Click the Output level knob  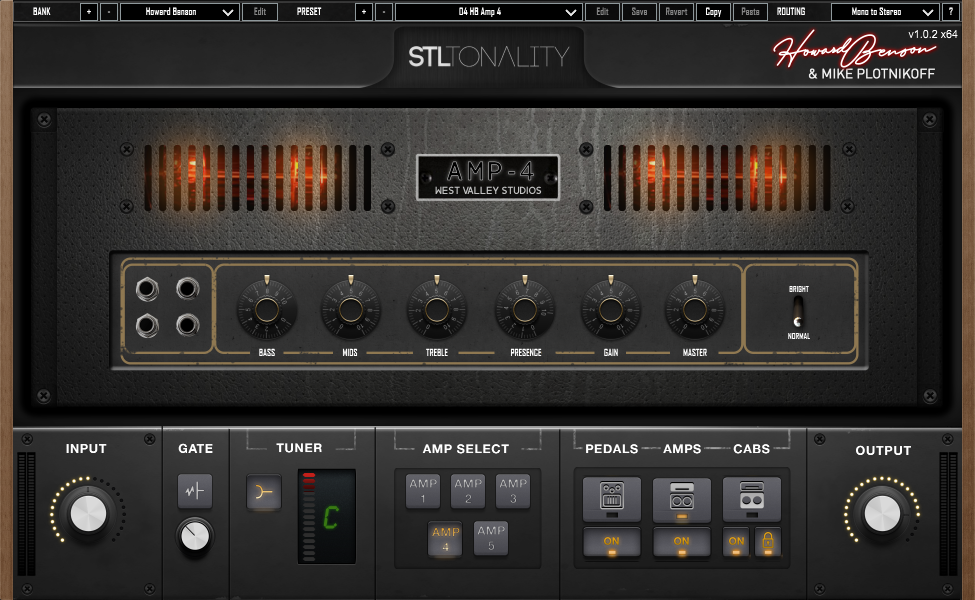tap(882, 514)
